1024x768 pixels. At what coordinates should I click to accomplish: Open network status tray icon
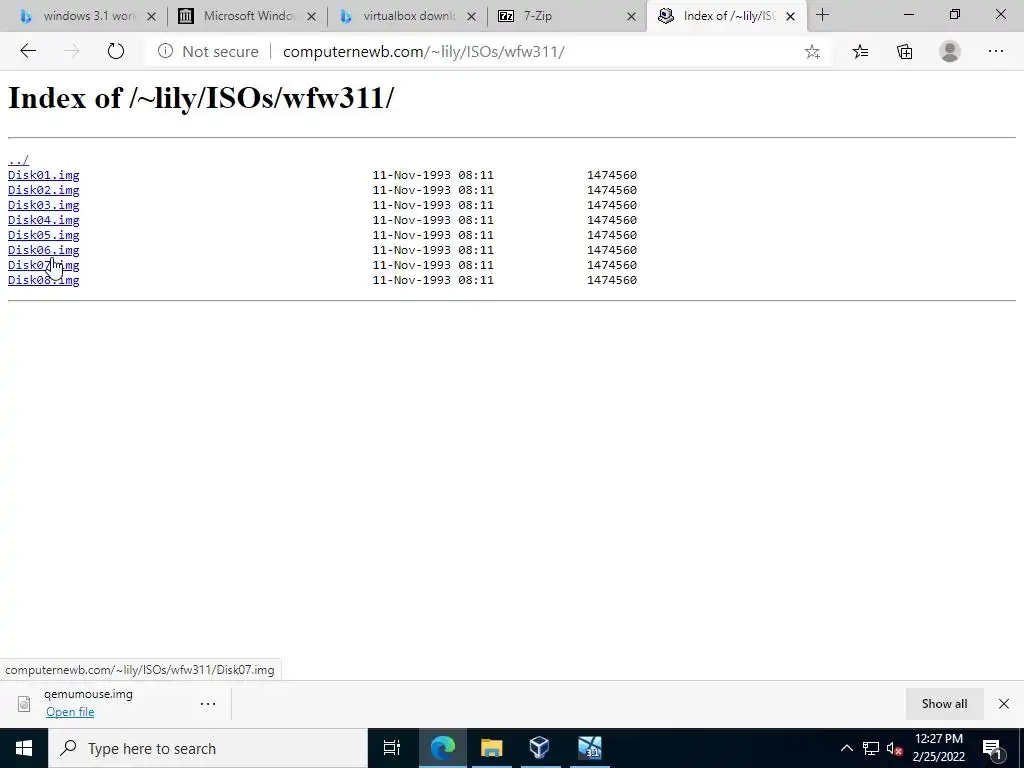click(871, 748)
